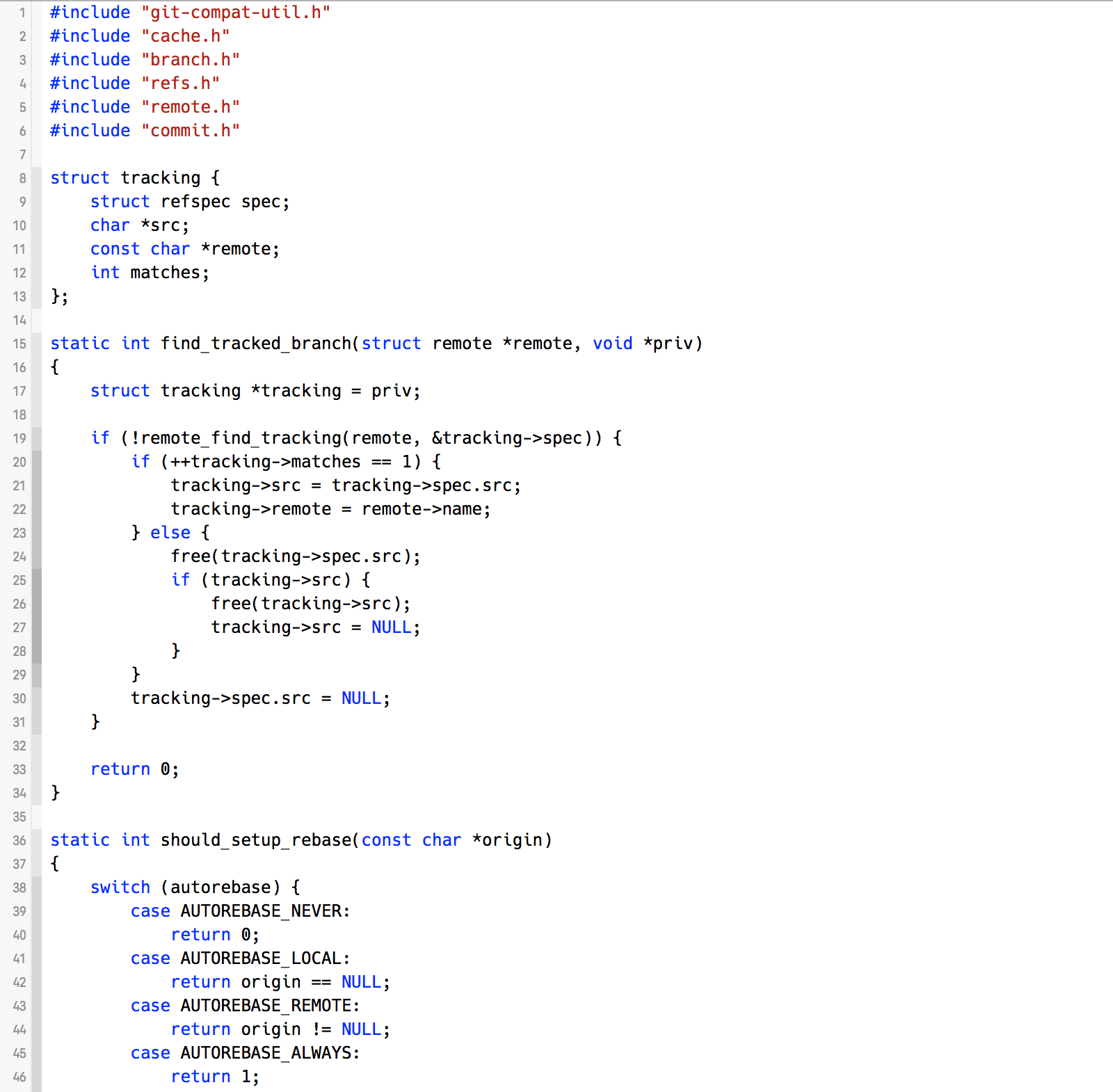Viewport: 1113px width, 1092px height.
Task: Click "remote->name;" on line 22
Action: pyautogui.click(x=426, y=509)
